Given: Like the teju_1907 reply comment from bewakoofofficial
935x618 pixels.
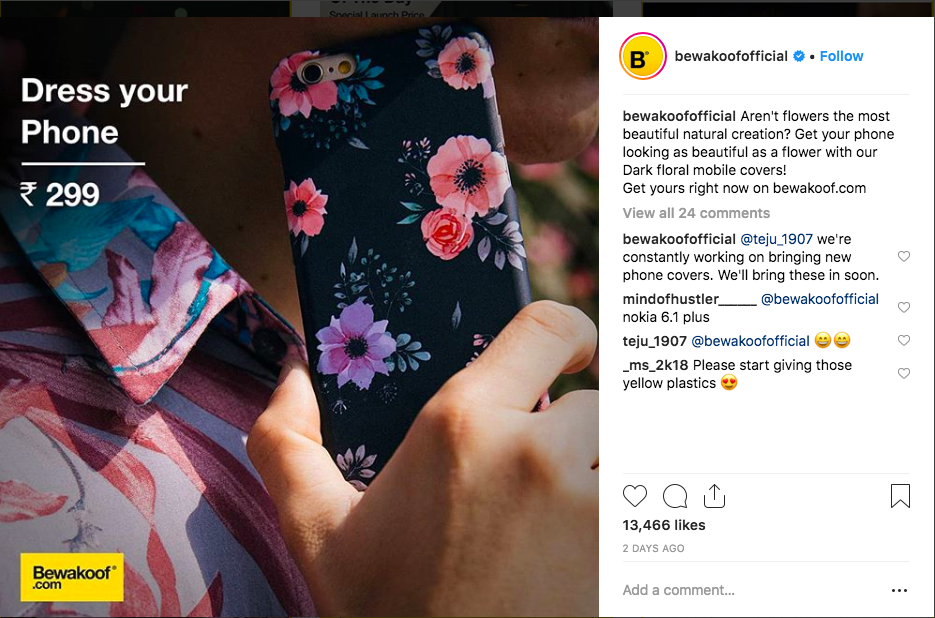Looking at the screenshot, I should 904,256.
